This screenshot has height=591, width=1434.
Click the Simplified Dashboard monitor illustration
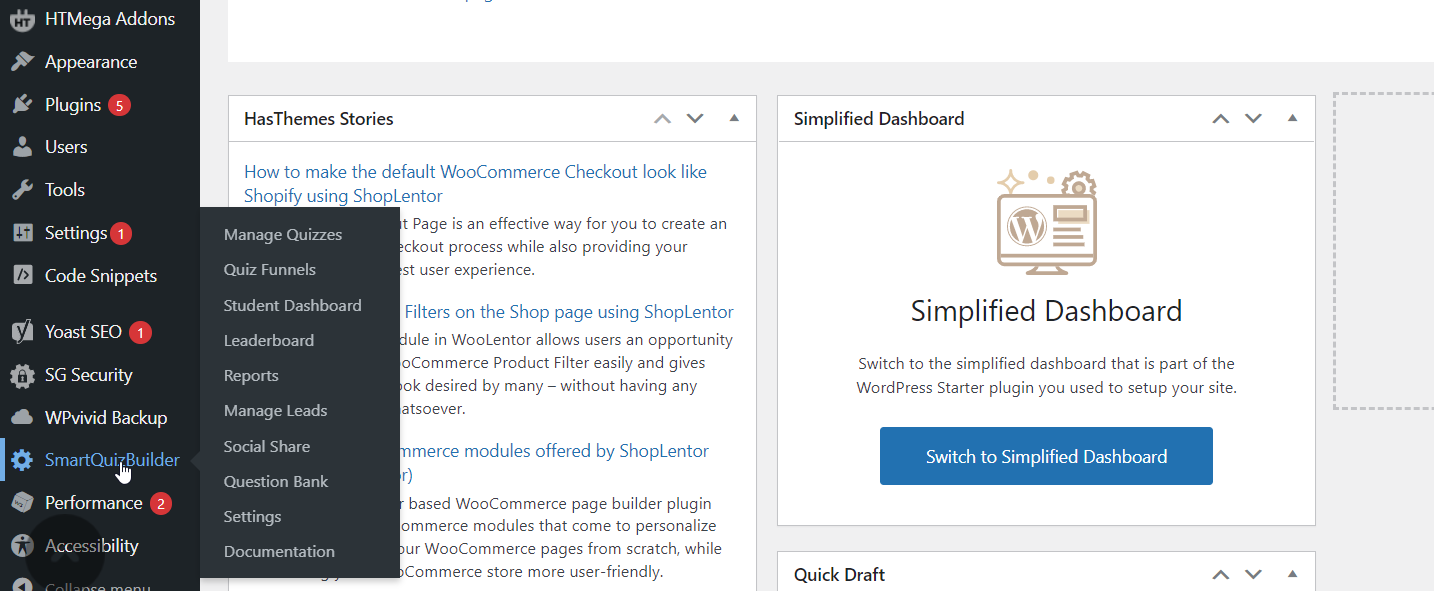1046,223
